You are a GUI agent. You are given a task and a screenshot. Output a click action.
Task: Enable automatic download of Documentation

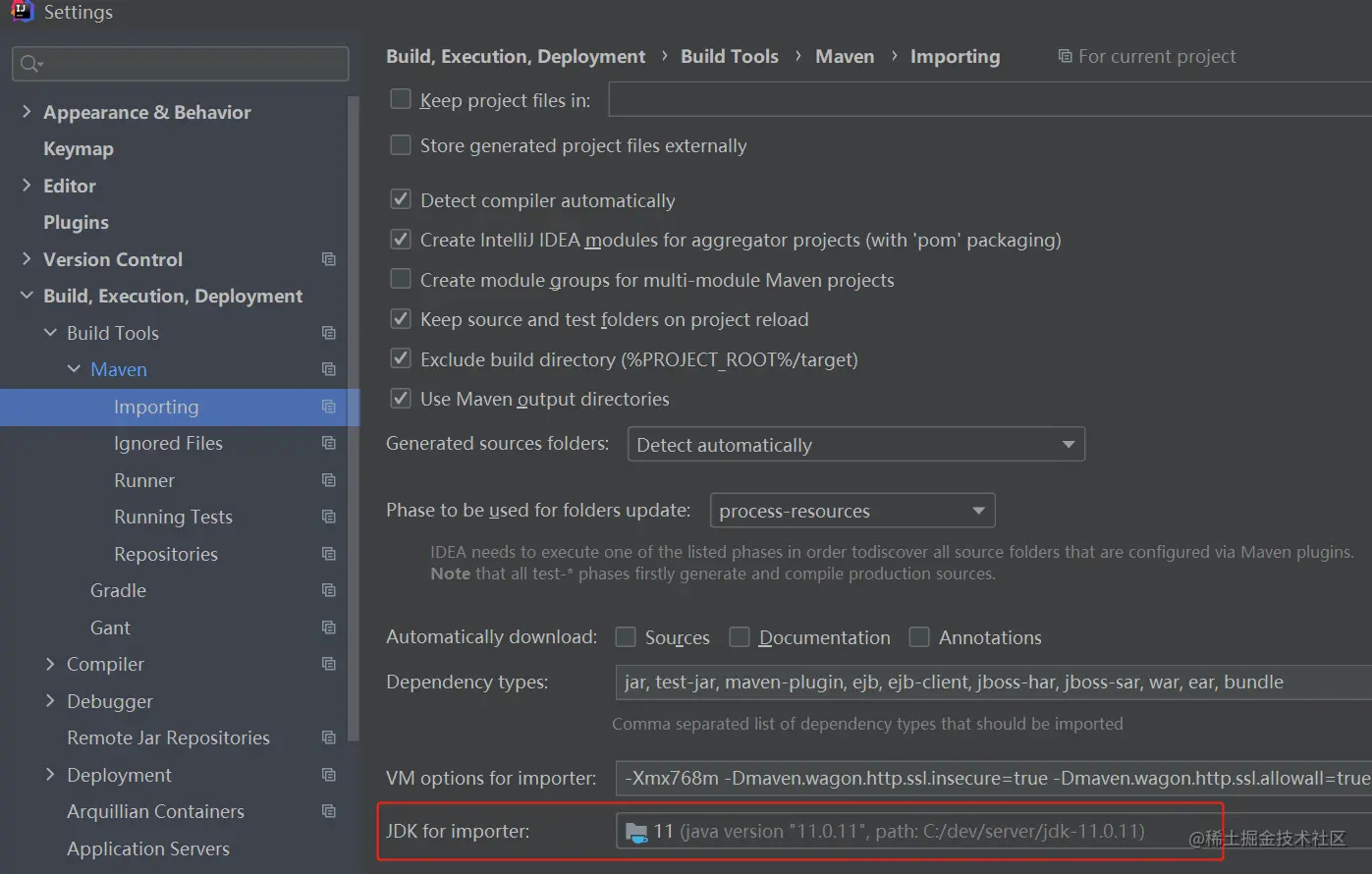pos(740,637)
